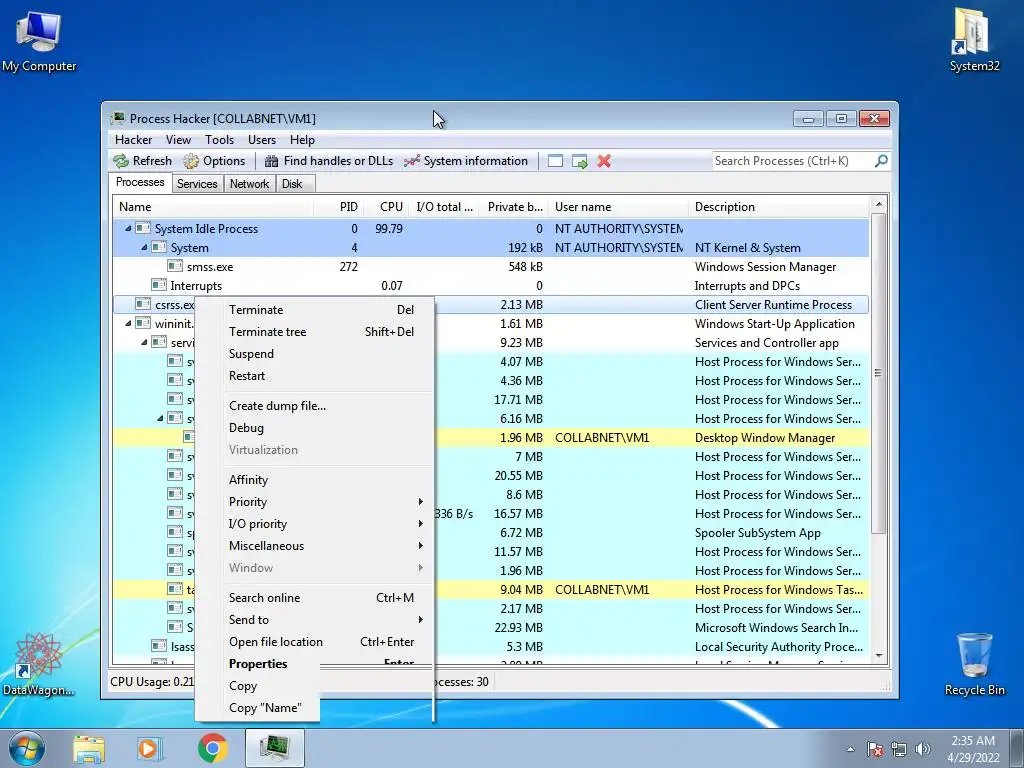Click the search magnifier icon
Screen dimensions: 1024x768
click(x=881, y=160)
